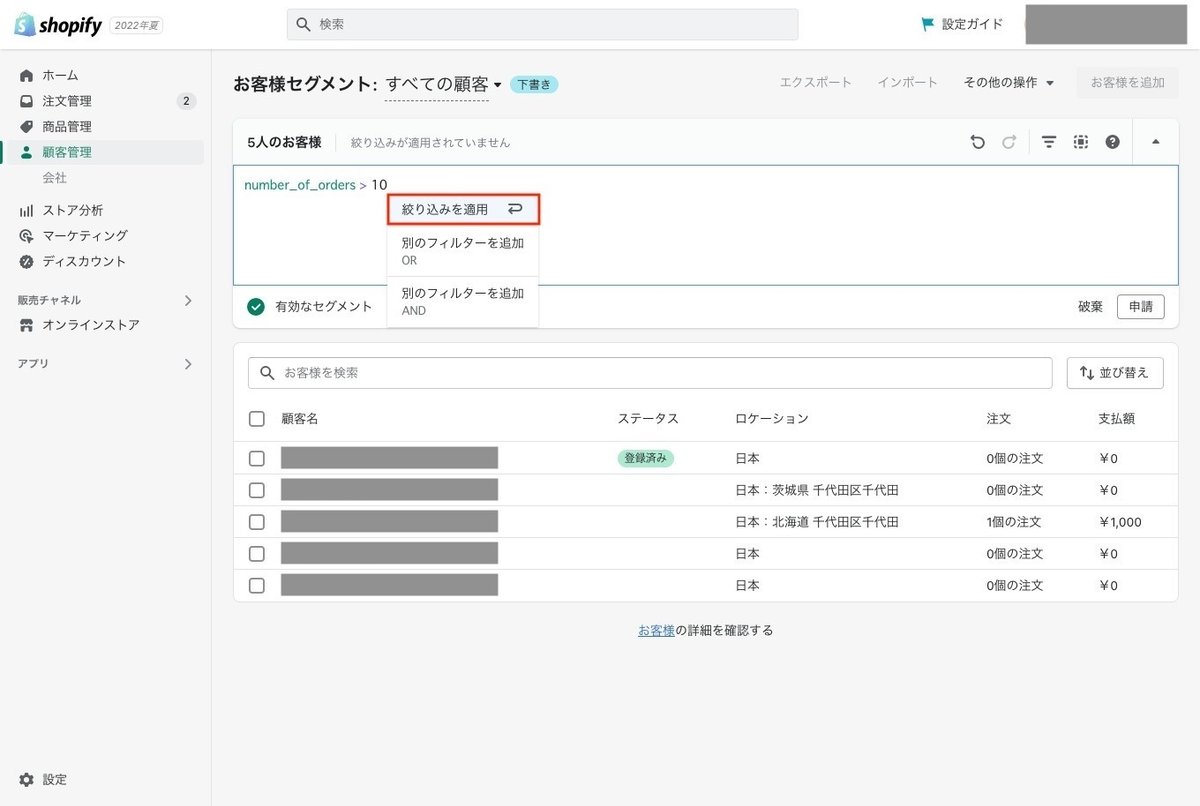Click the undo arrow icon in editor
Image resolution: width=1200 pixels, height=806 pixels.
(x=978, y=142)
